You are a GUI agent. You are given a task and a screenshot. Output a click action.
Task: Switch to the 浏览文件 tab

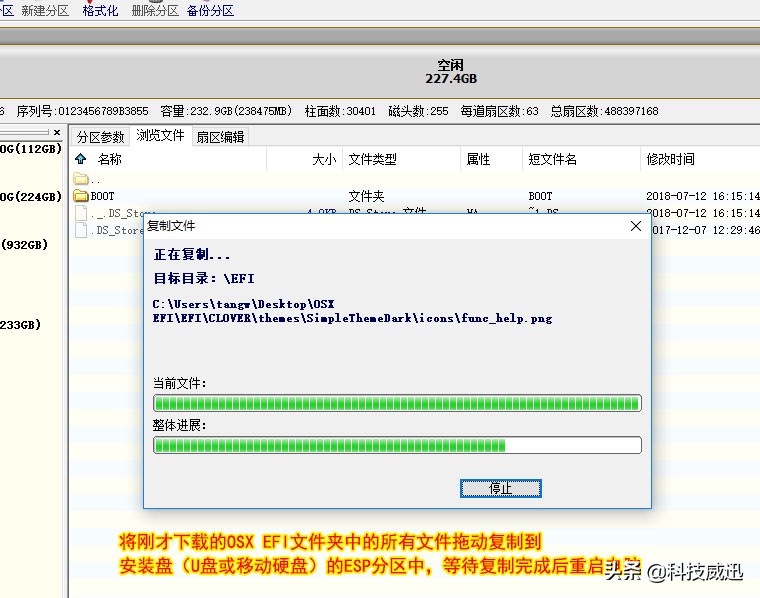click(x=160, y=136)
